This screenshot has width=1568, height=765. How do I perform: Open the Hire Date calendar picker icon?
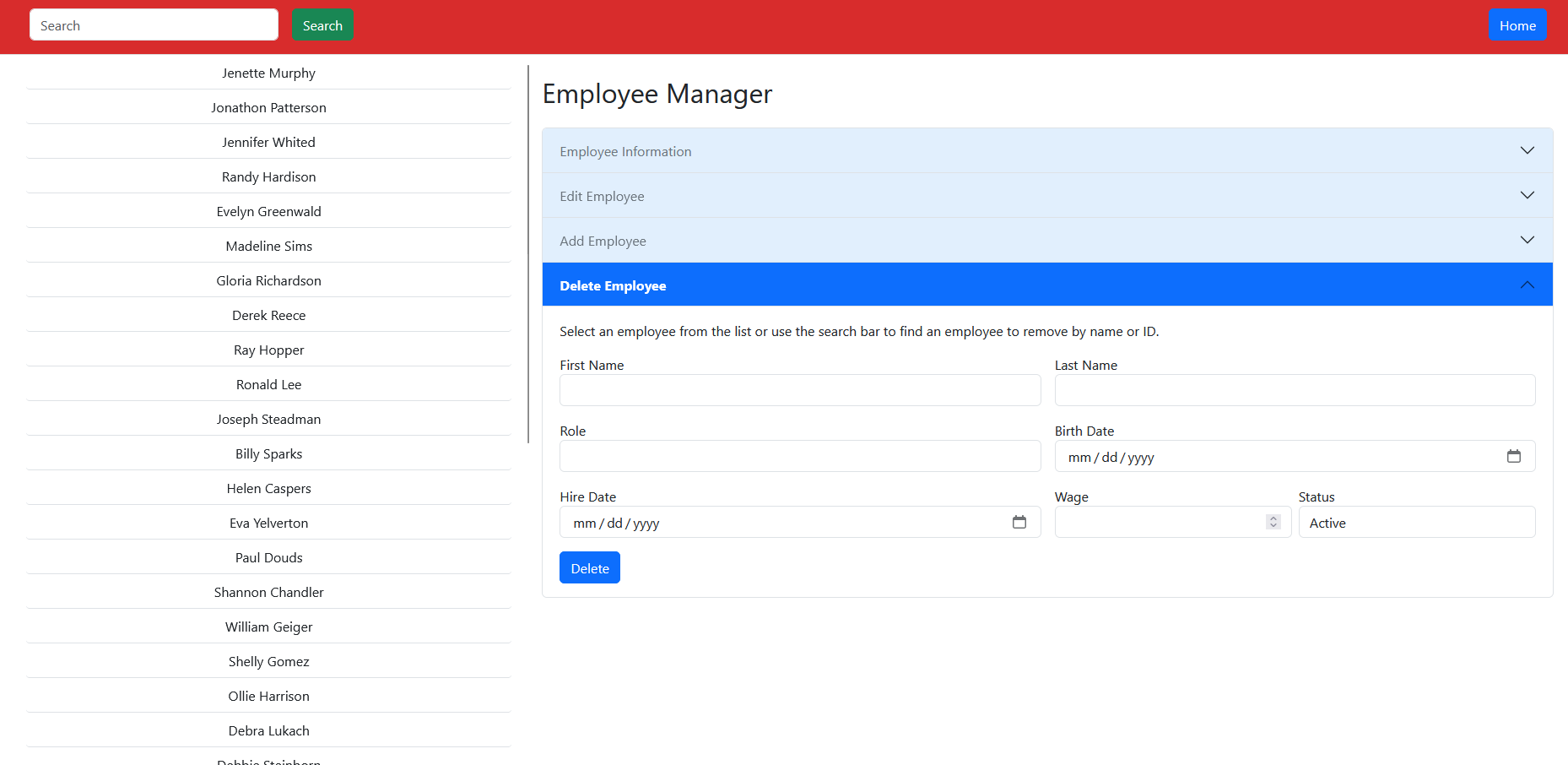[1019, 523]
